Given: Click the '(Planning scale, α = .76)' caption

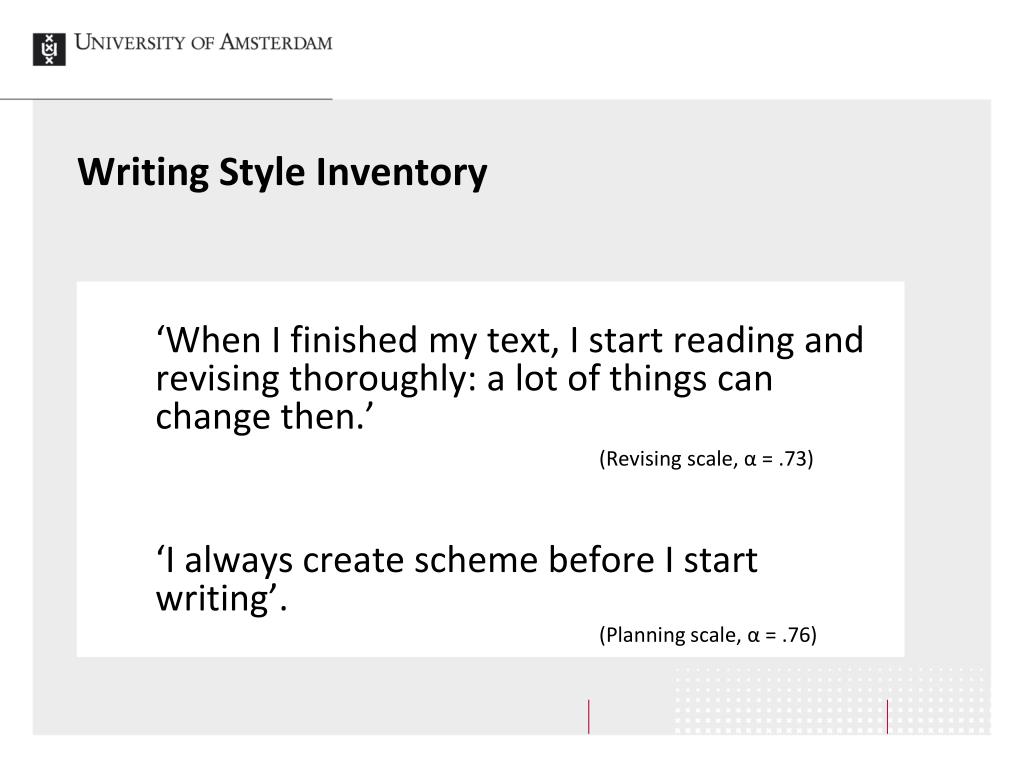Looking at the screenshot, I should pos(708,635).
